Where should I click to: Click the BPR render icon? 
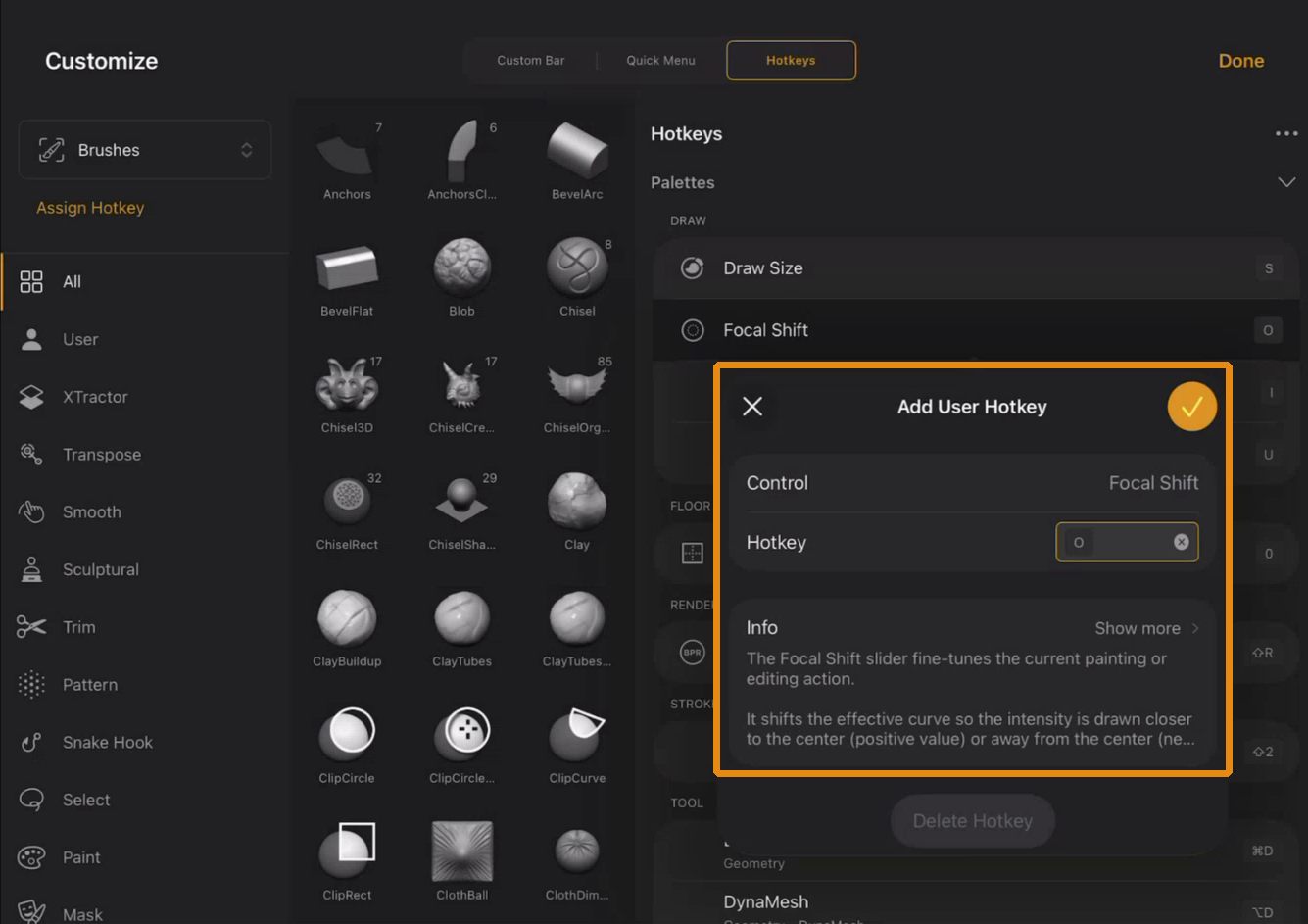click(x=693, y=653)
